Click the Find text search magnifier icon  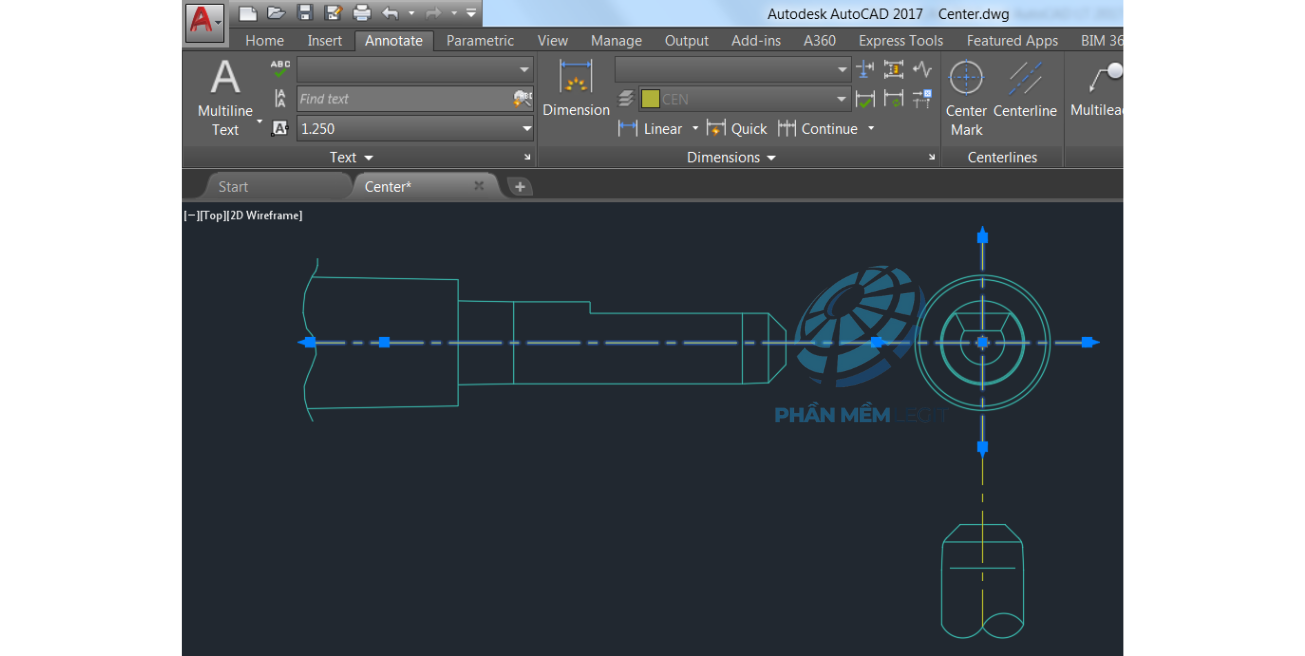pos(522,98)
